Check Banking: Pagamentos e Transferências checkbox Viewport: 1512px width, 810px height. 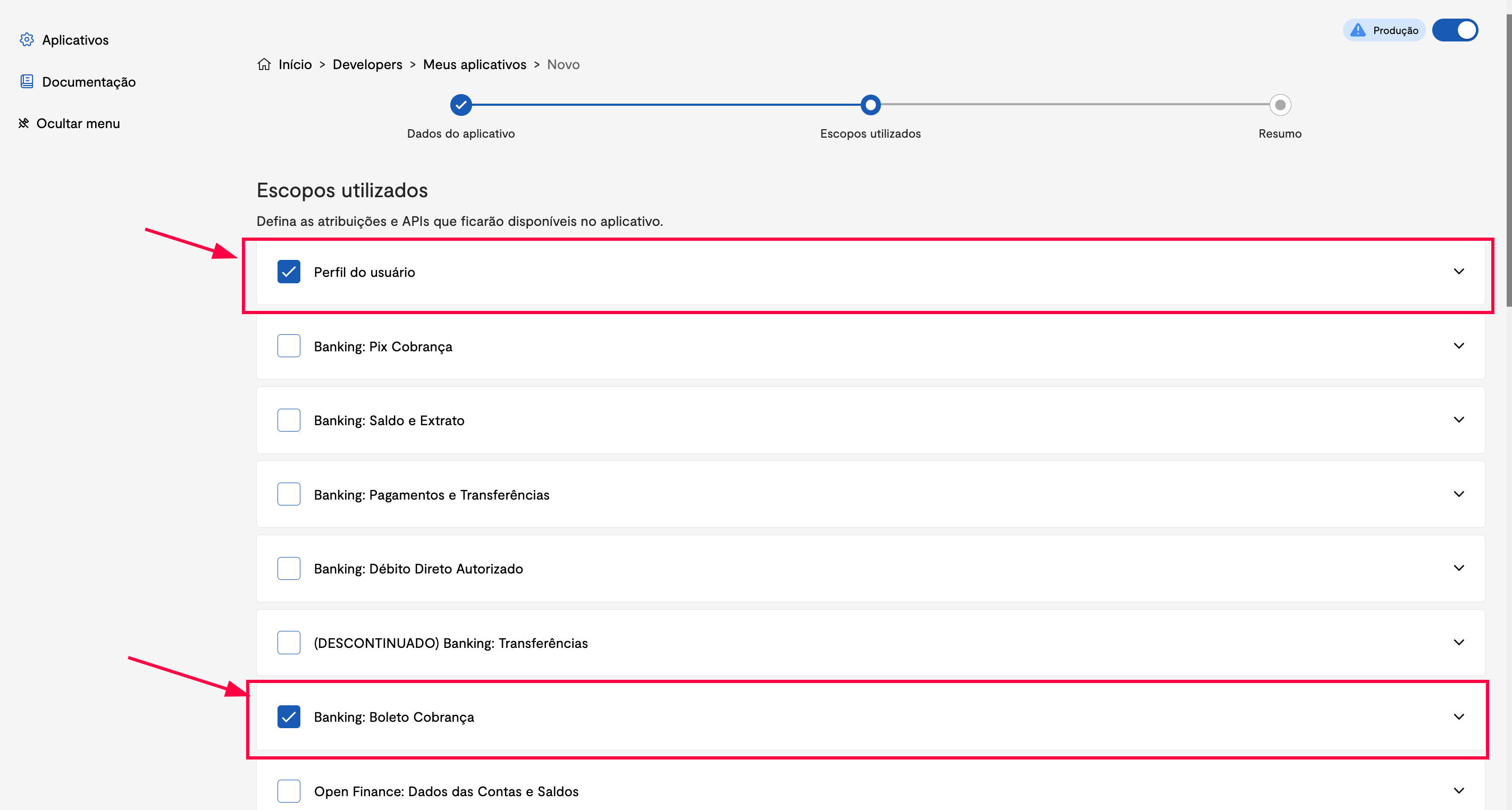(289, 494)
